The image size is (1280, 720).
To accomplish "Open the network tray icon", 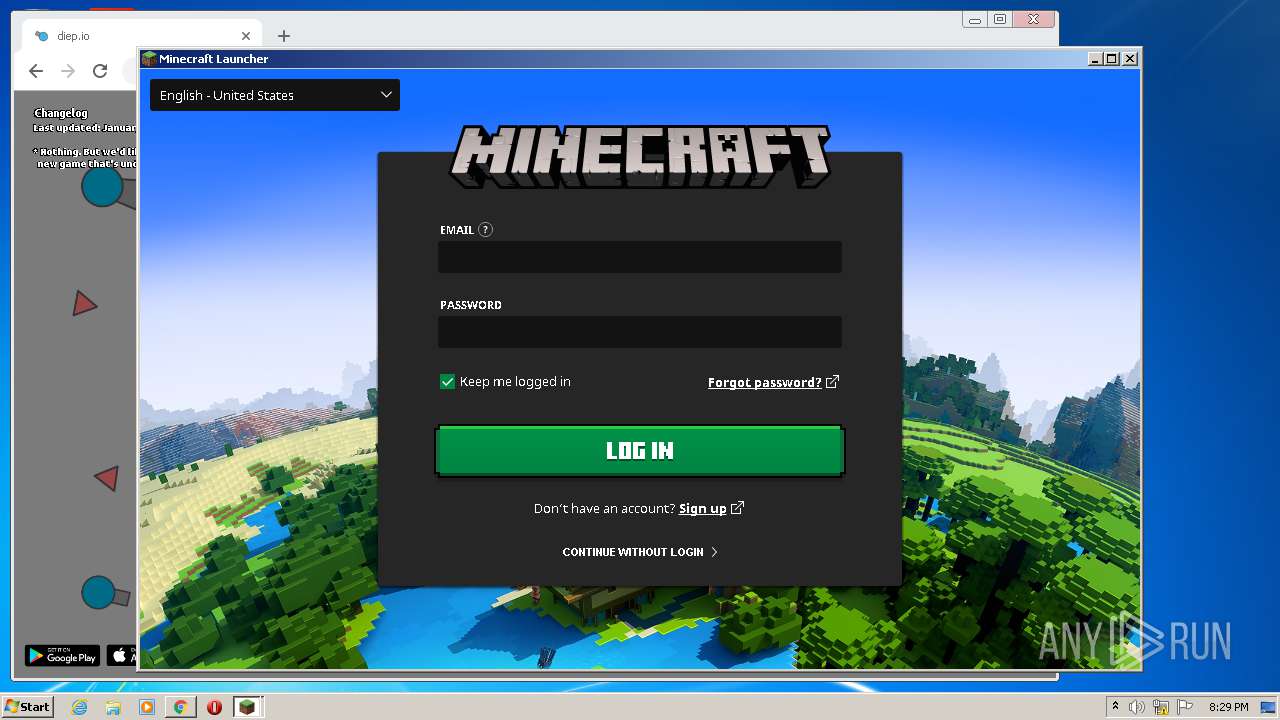I will [x=1161, y=707].
